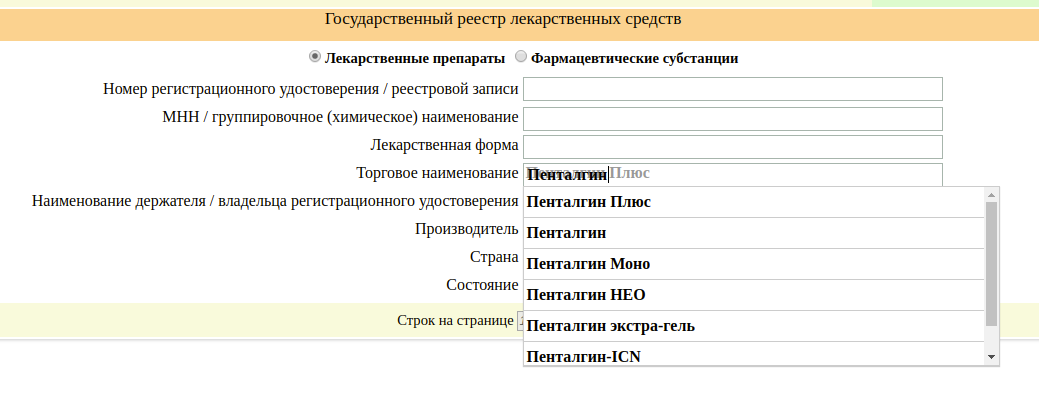Click the Лекарственная форма input field
The width and height of the screenshot is (1039, 415).
pyautogui.click(x=732, y=147)
